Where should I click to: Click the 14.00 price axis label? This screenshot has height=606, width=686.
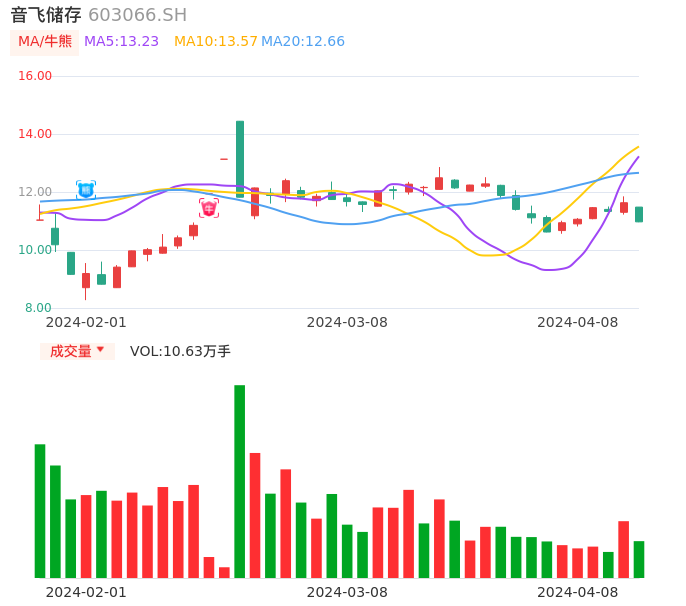[35, 134]
